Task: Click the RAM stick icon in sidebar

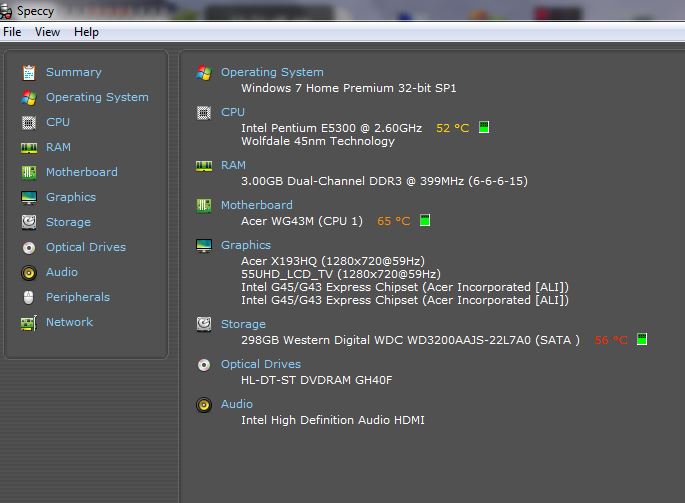Action: (29, 148)
